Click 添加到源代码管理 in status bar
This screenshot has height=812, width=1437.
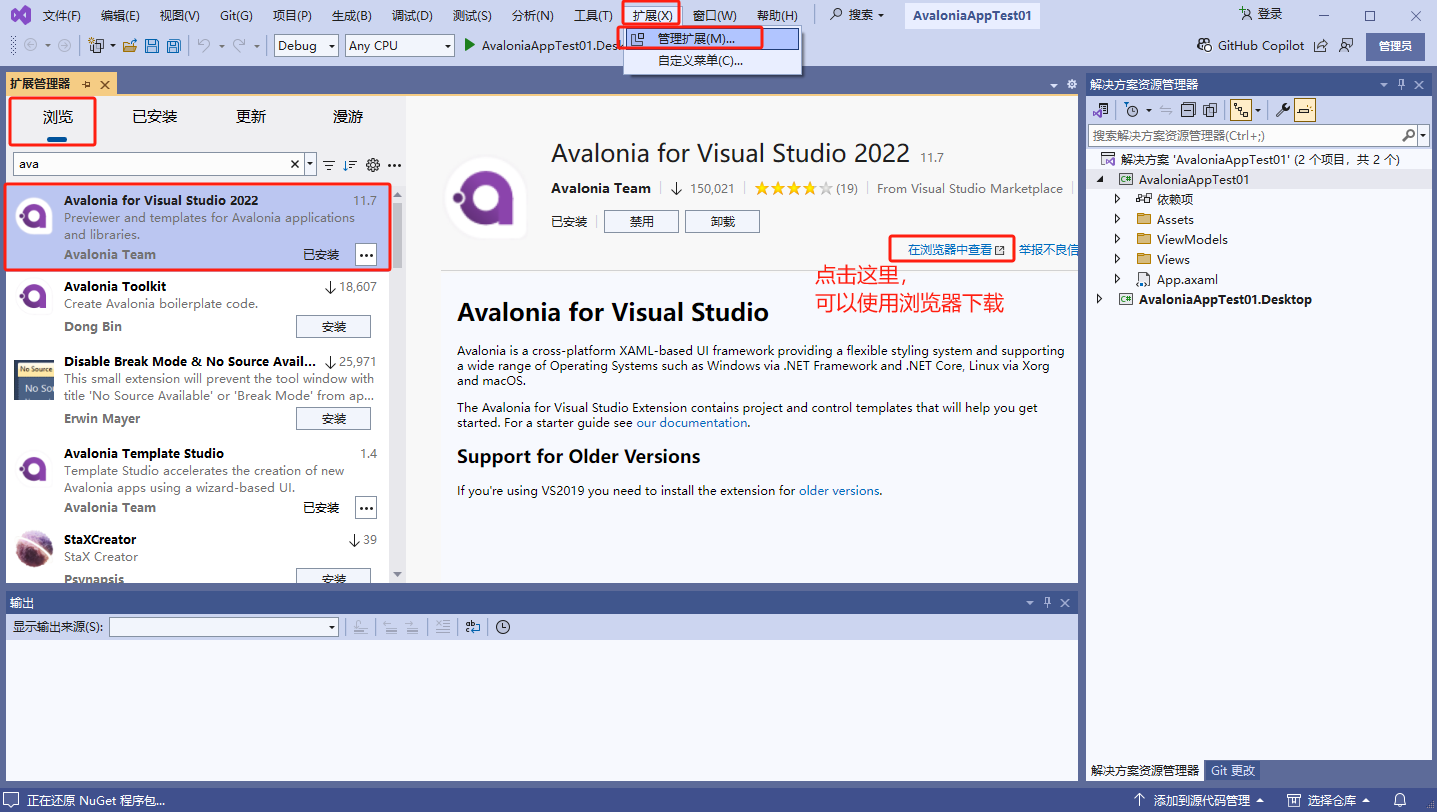[1200, 800]
